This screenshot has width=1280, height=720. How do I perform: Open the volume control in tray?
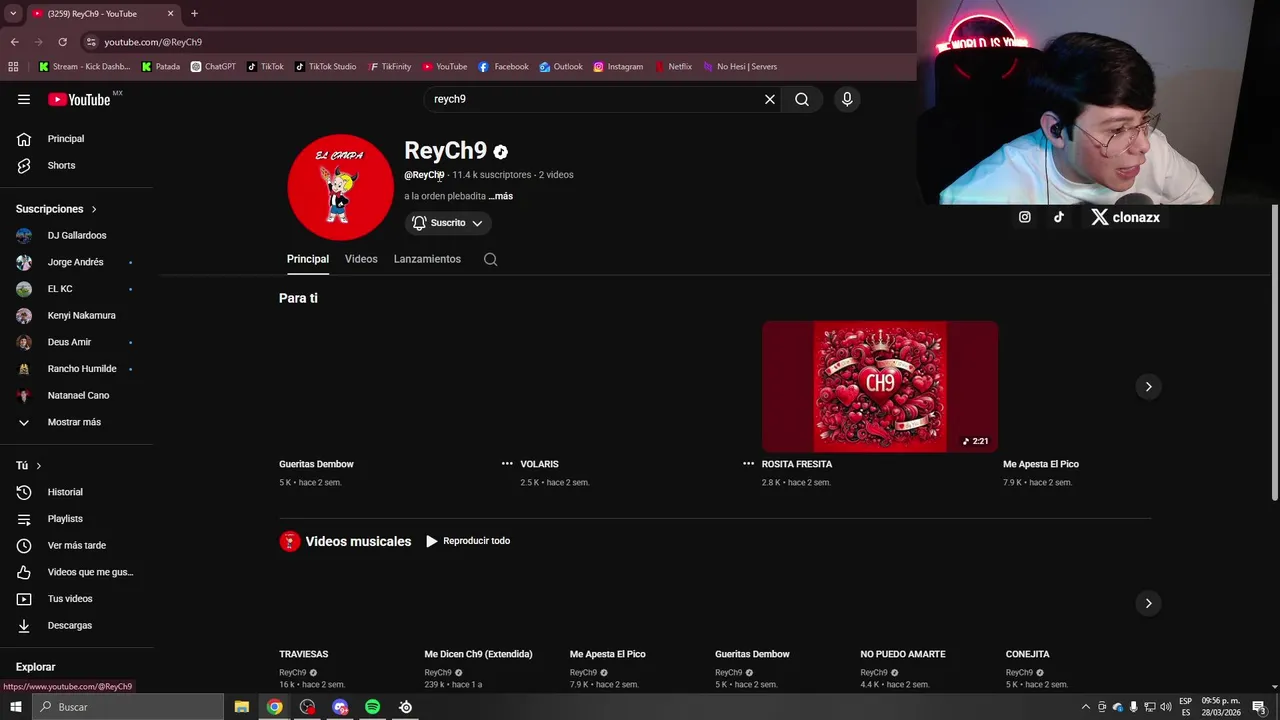1165,707
